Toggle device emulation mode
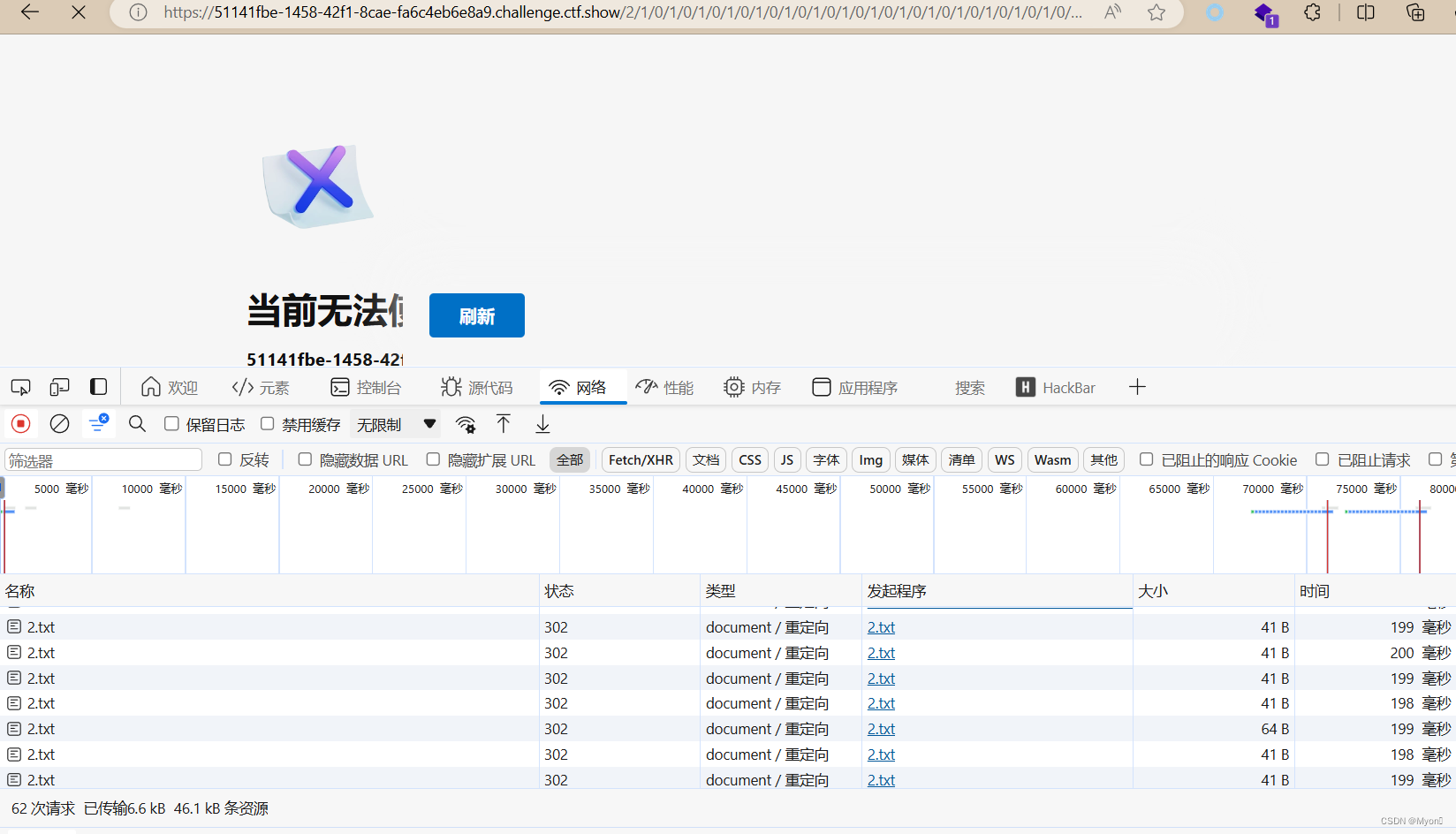 pyautogui.click(x=59, y=387)
